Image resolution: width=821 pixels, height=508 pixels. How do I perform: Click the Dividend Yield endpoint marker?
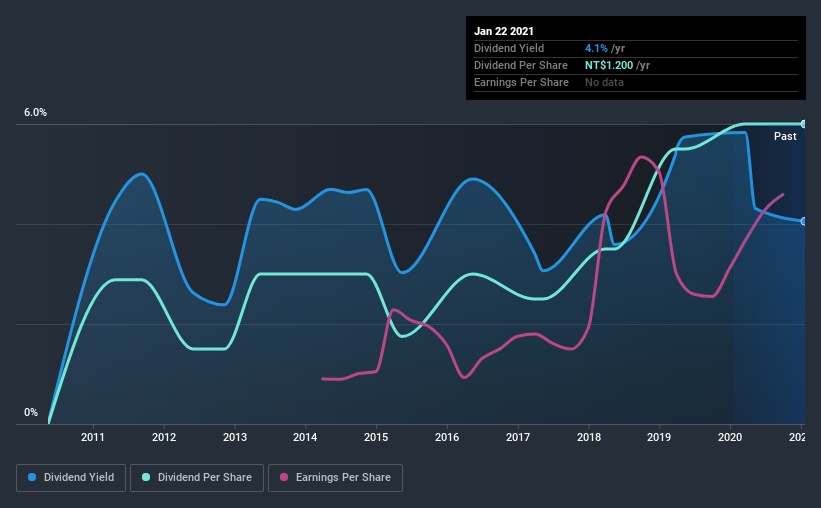803,222
